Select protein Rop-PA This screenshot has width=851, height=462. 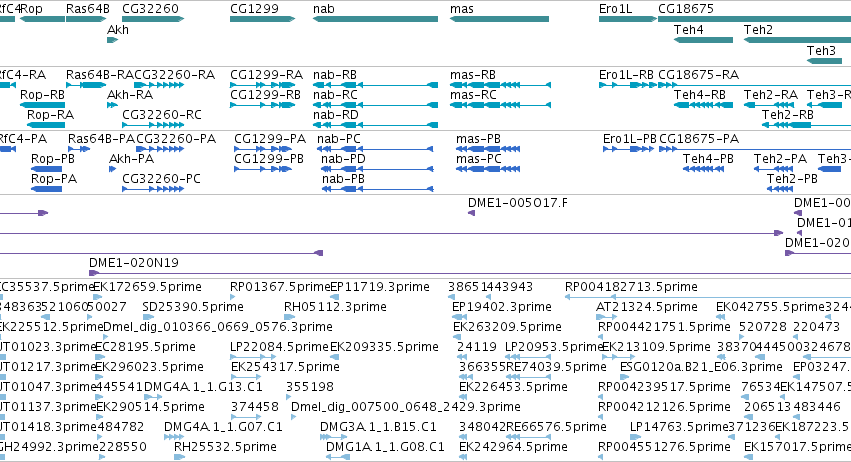pos(47,189)
